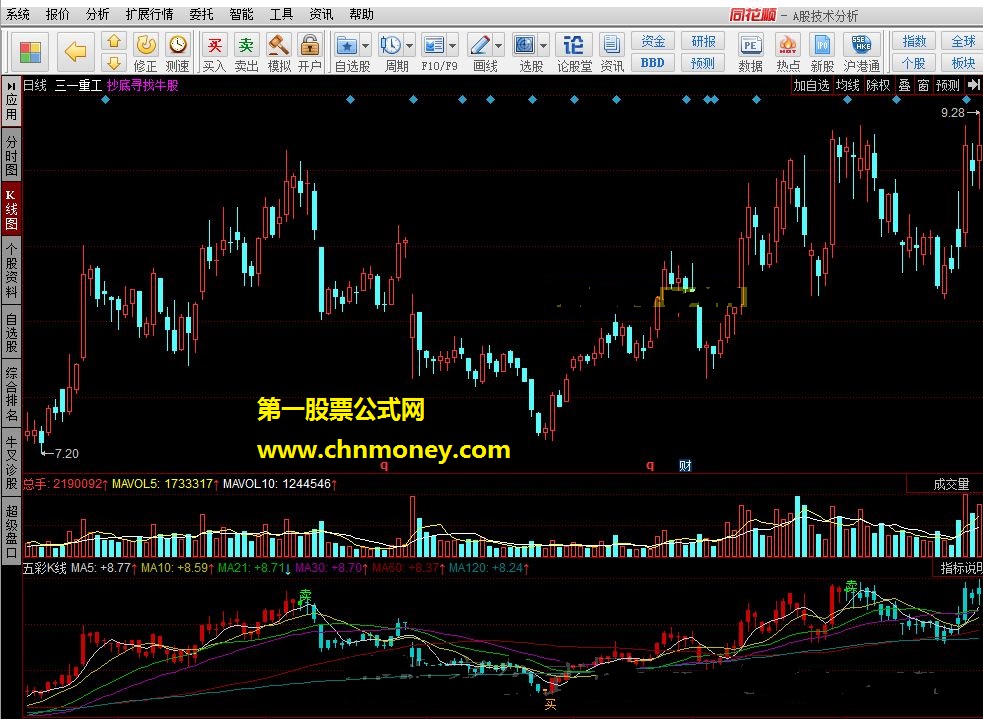Click the yellow up arrow button
Screen dimensions: 983x719
pos(113,41)
